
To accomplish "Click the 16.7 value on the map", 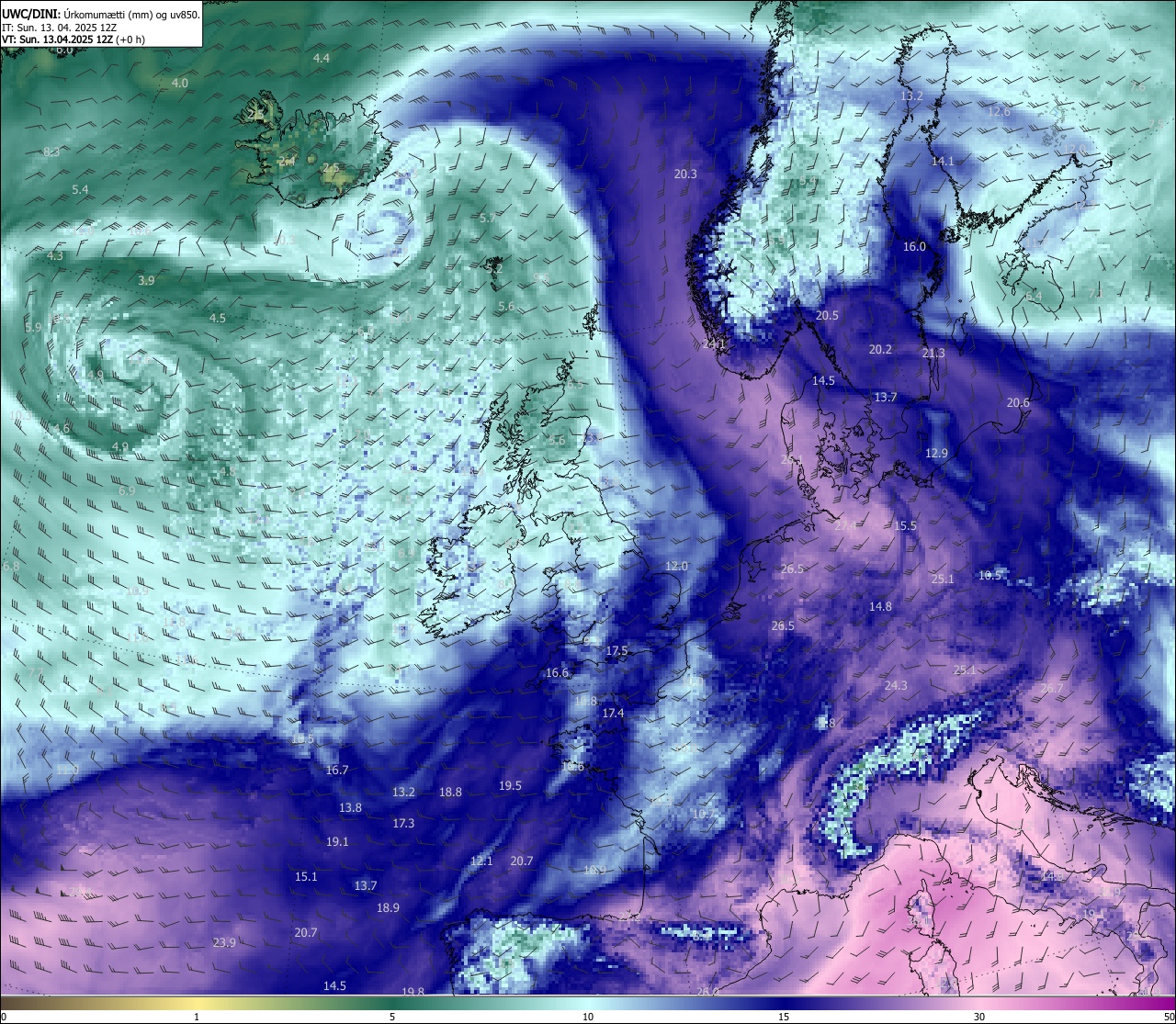I will point(337,770).
